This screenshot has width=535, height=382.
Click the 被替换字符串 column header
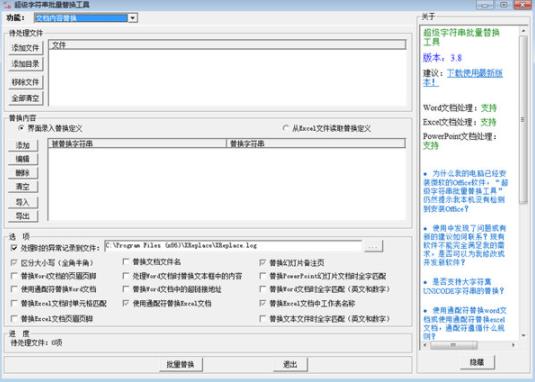point(138,143)
